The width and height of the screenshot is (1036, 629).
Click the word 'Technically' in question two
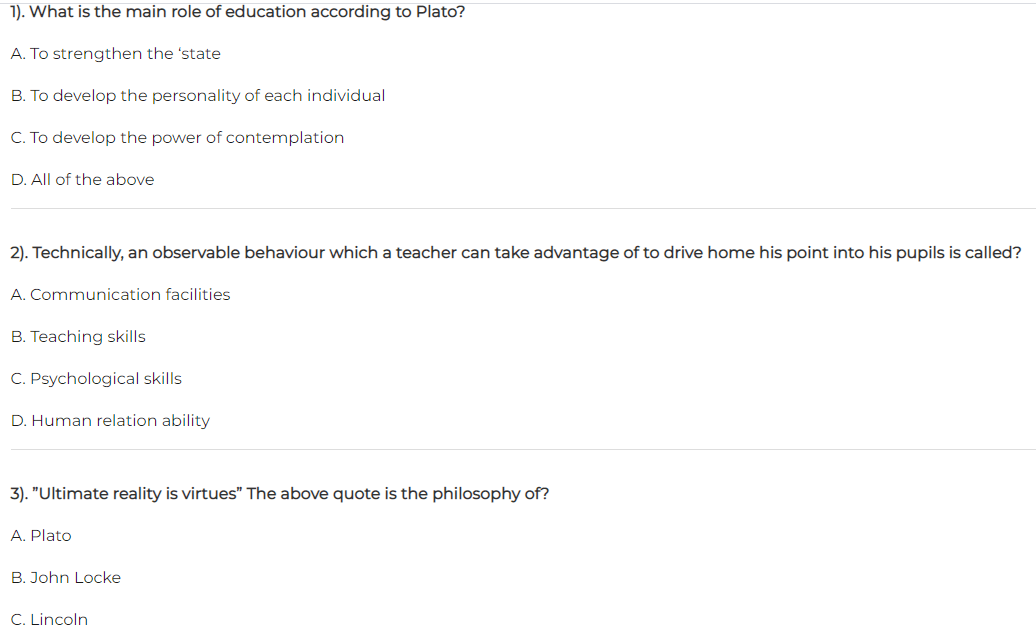77,253
